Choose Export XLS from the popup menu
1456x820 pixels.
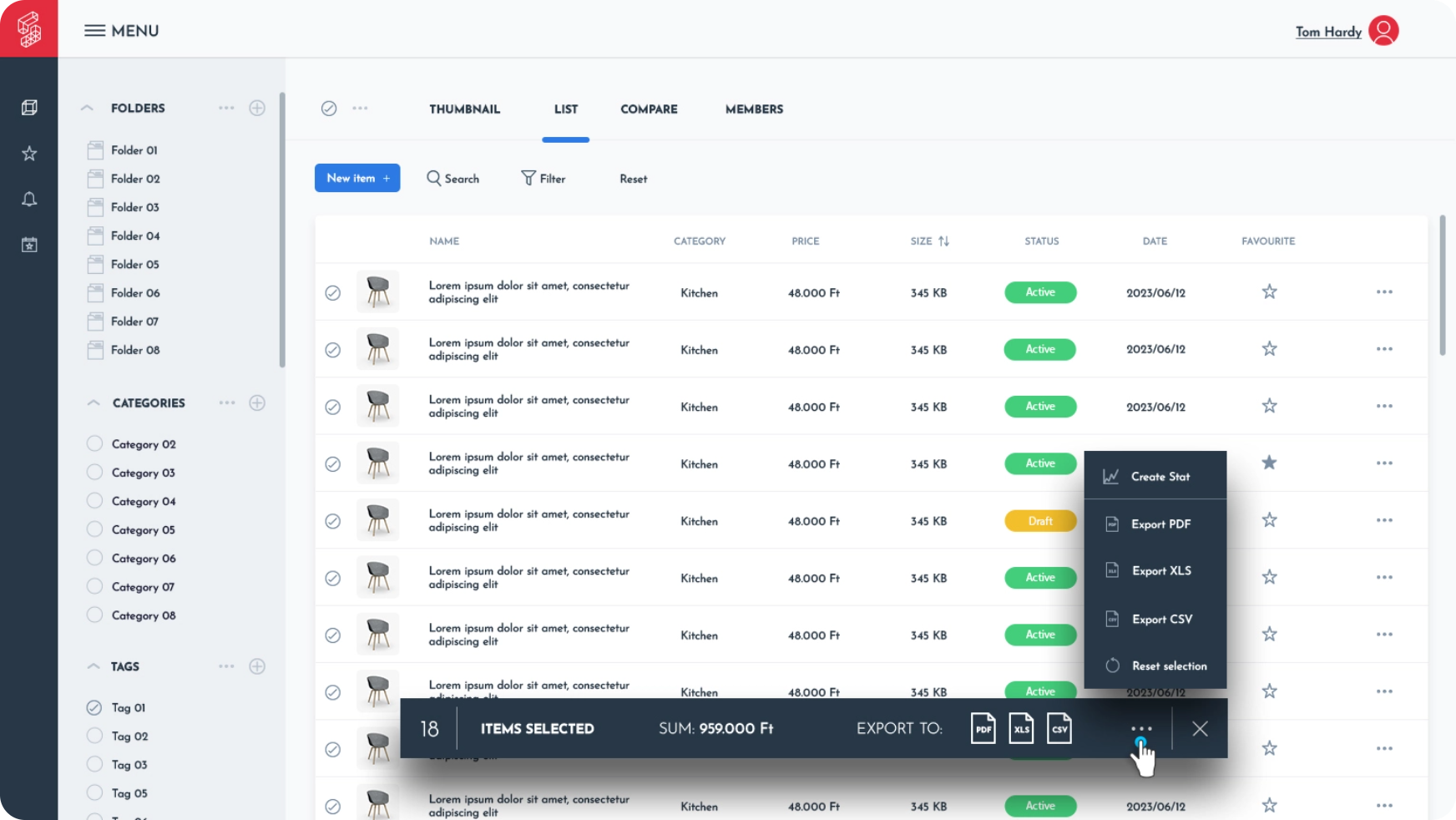(1160, 571)
